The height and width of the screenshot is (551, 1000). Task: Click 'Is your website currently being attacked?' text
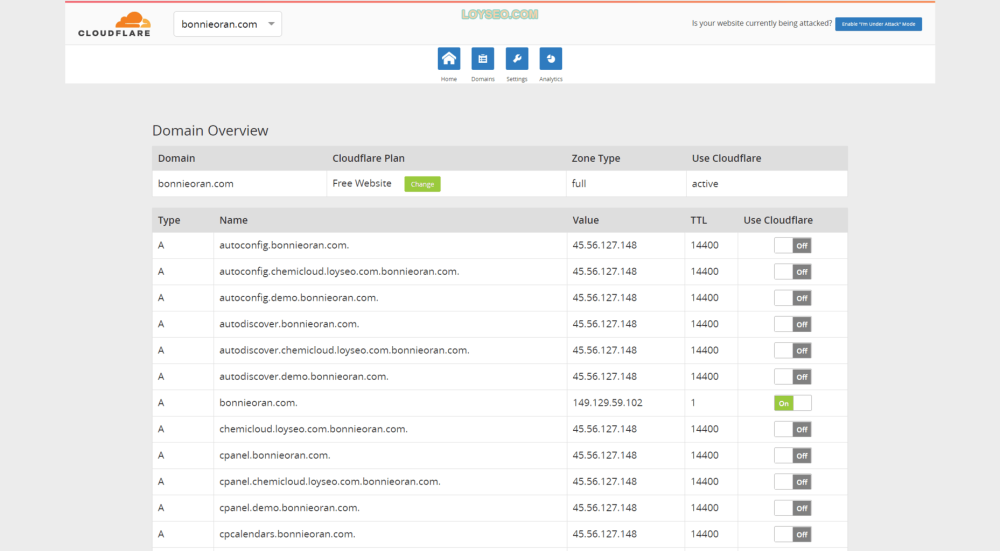[x=761, y=23]
